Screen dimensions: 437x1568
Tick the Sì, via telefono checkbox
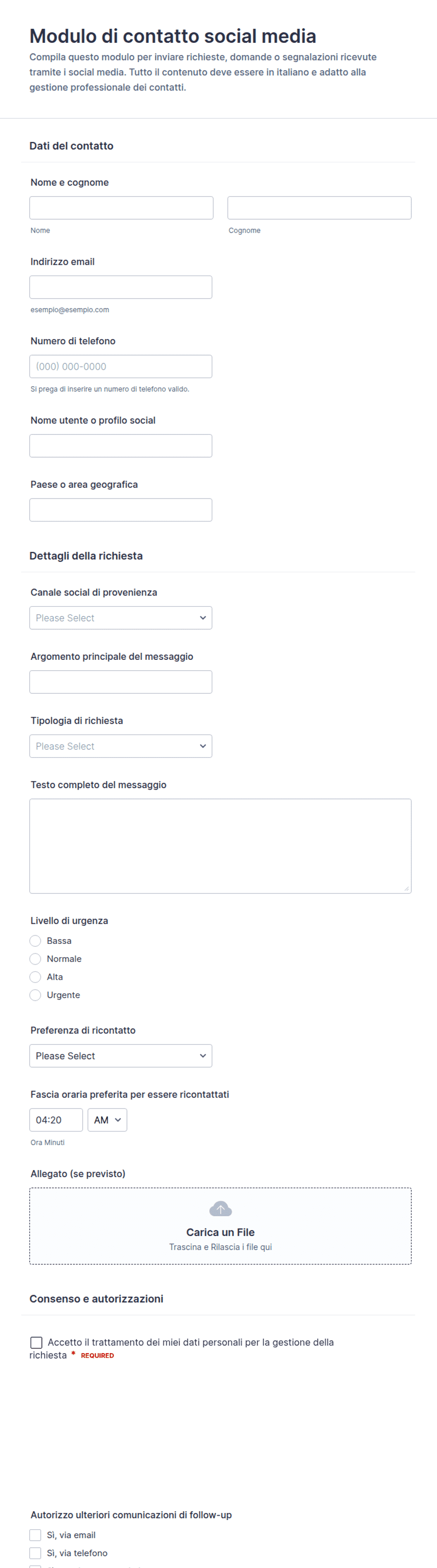pyautogui.click(x=35, y=1553)
